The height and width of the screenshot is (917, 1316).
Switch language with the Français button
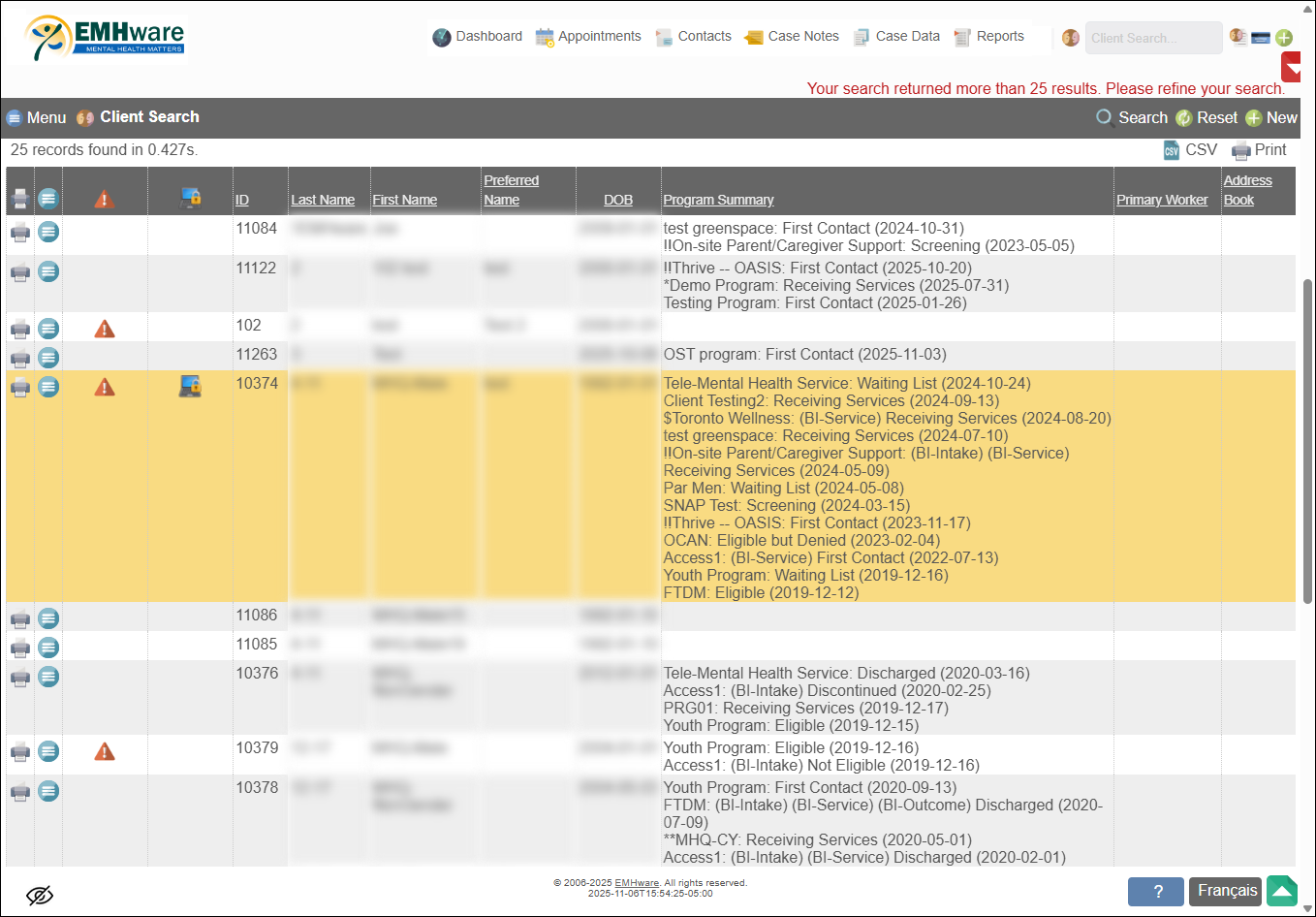point(1227,891)
